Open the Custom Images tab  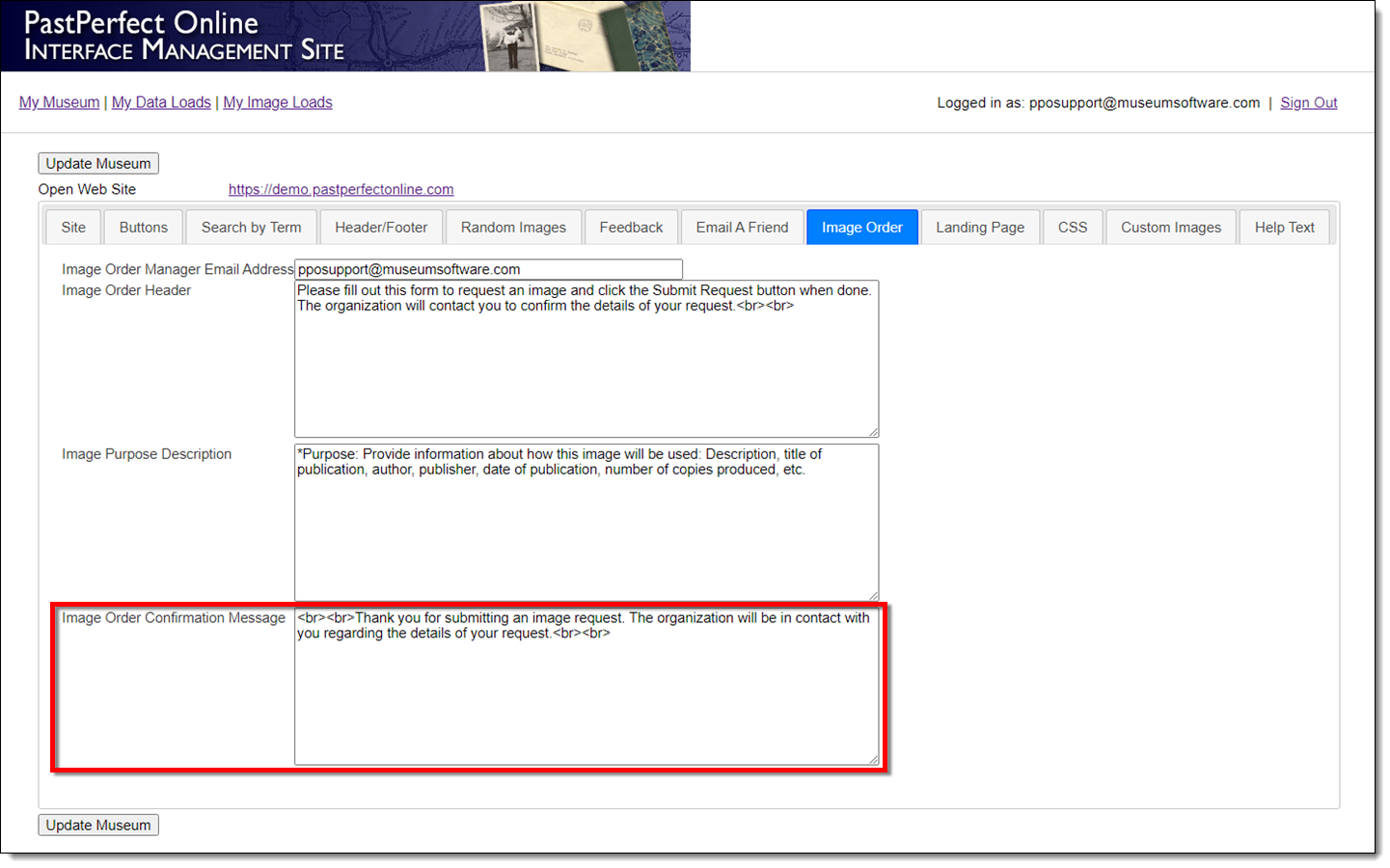click(x=1170, y=228)
